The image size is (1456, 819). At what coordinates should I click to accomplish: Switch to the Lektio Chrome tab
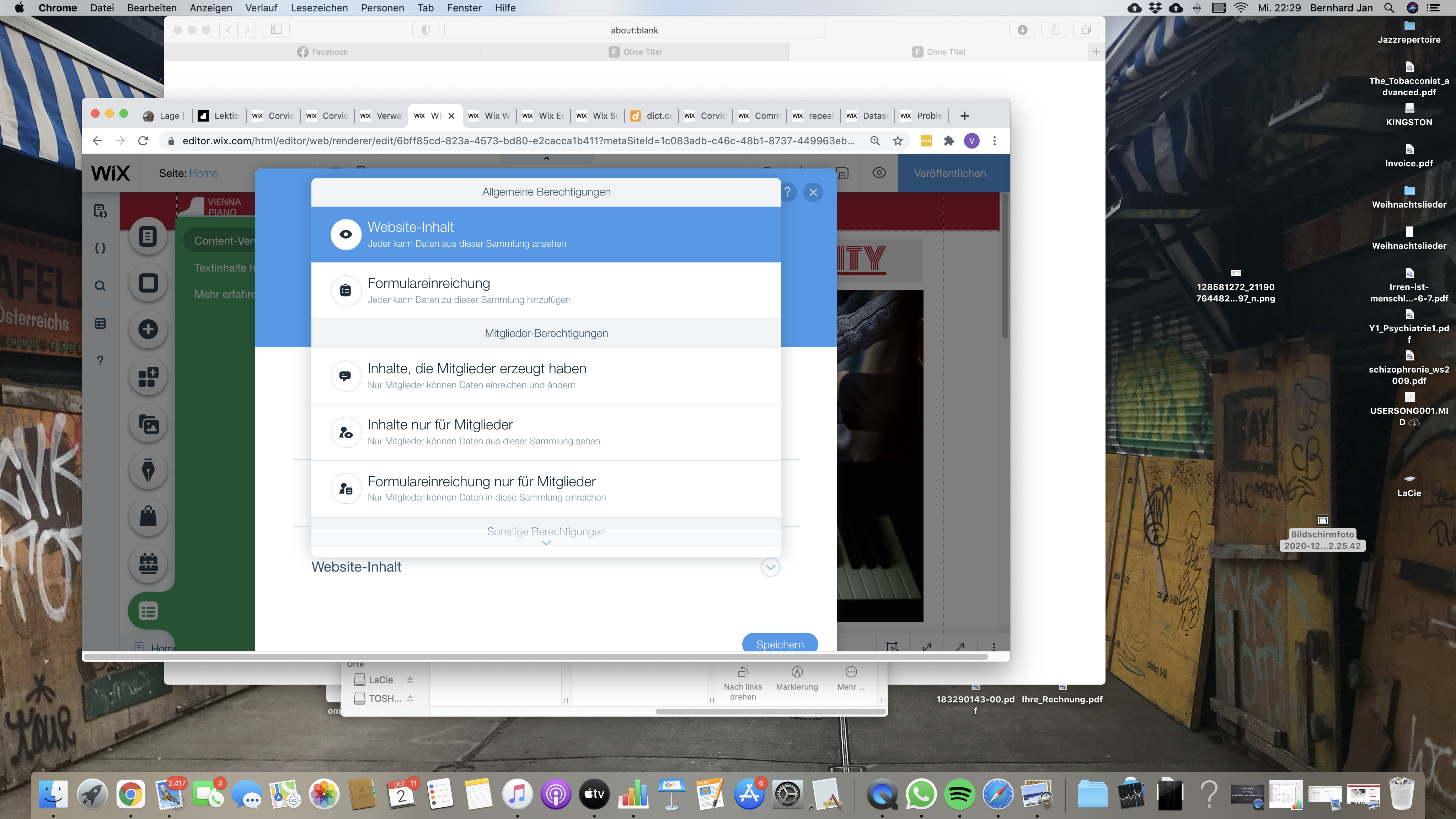[219, 116]
